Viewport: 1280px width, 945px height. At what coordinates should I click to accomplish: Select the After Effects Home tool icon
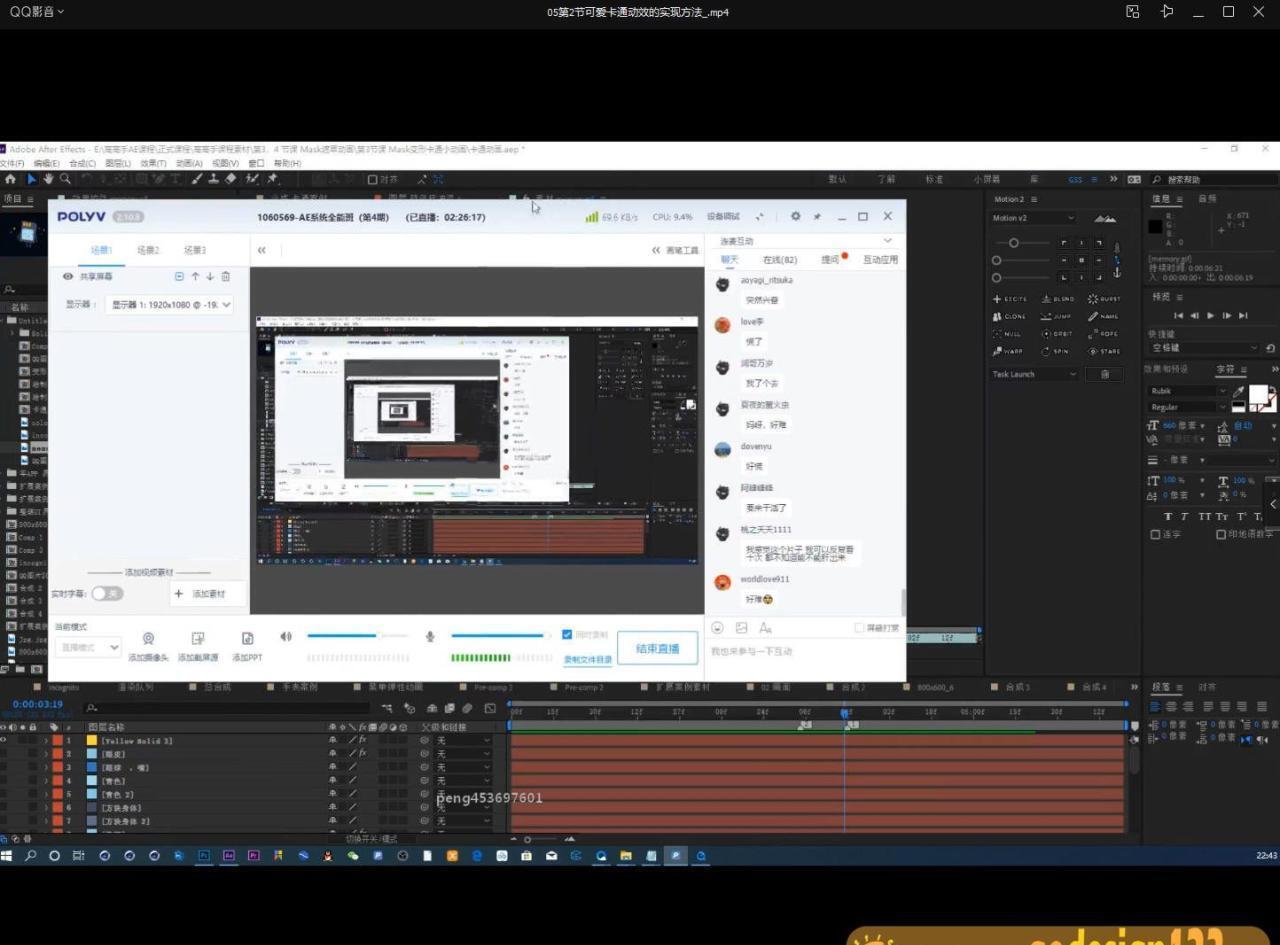click(11, 179)
